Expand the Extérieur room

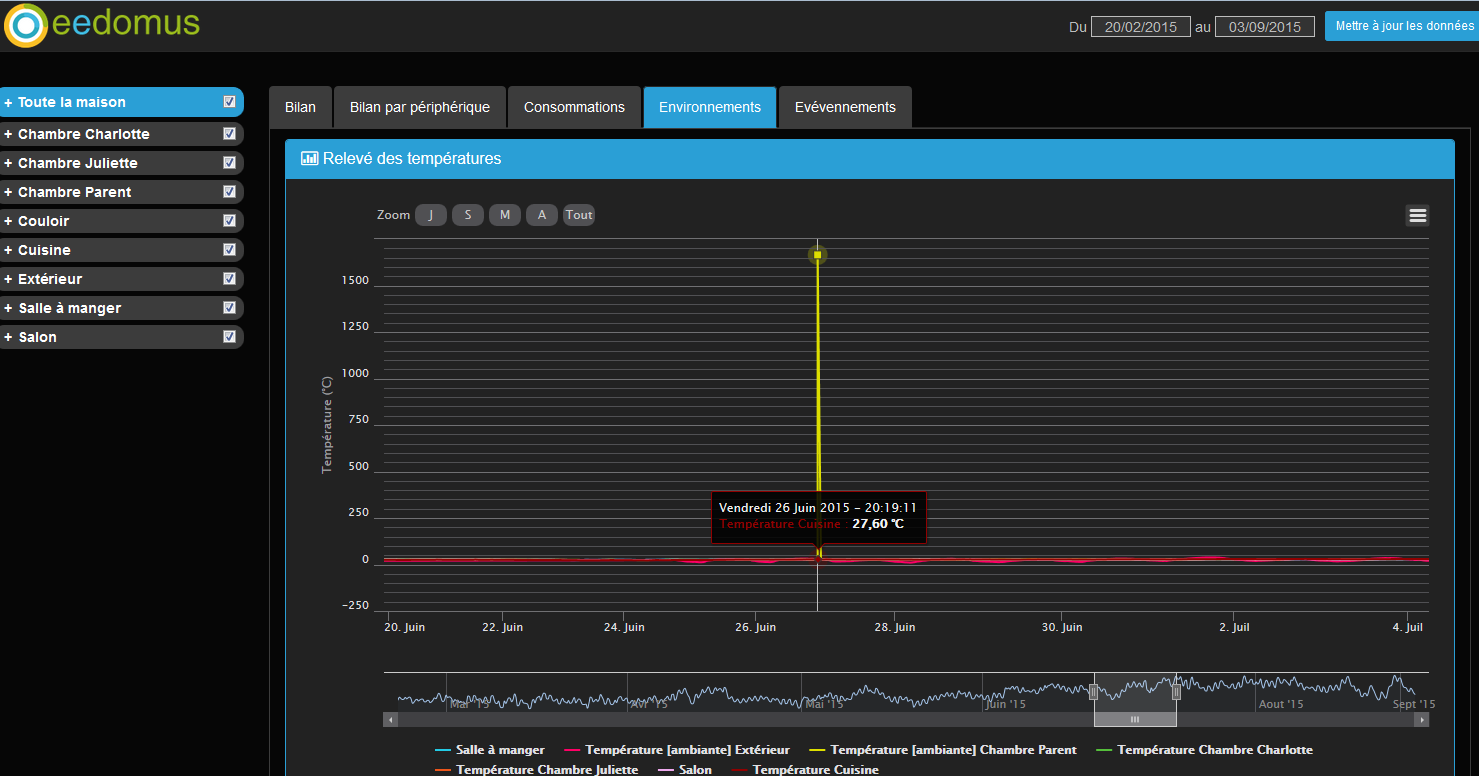8,279
